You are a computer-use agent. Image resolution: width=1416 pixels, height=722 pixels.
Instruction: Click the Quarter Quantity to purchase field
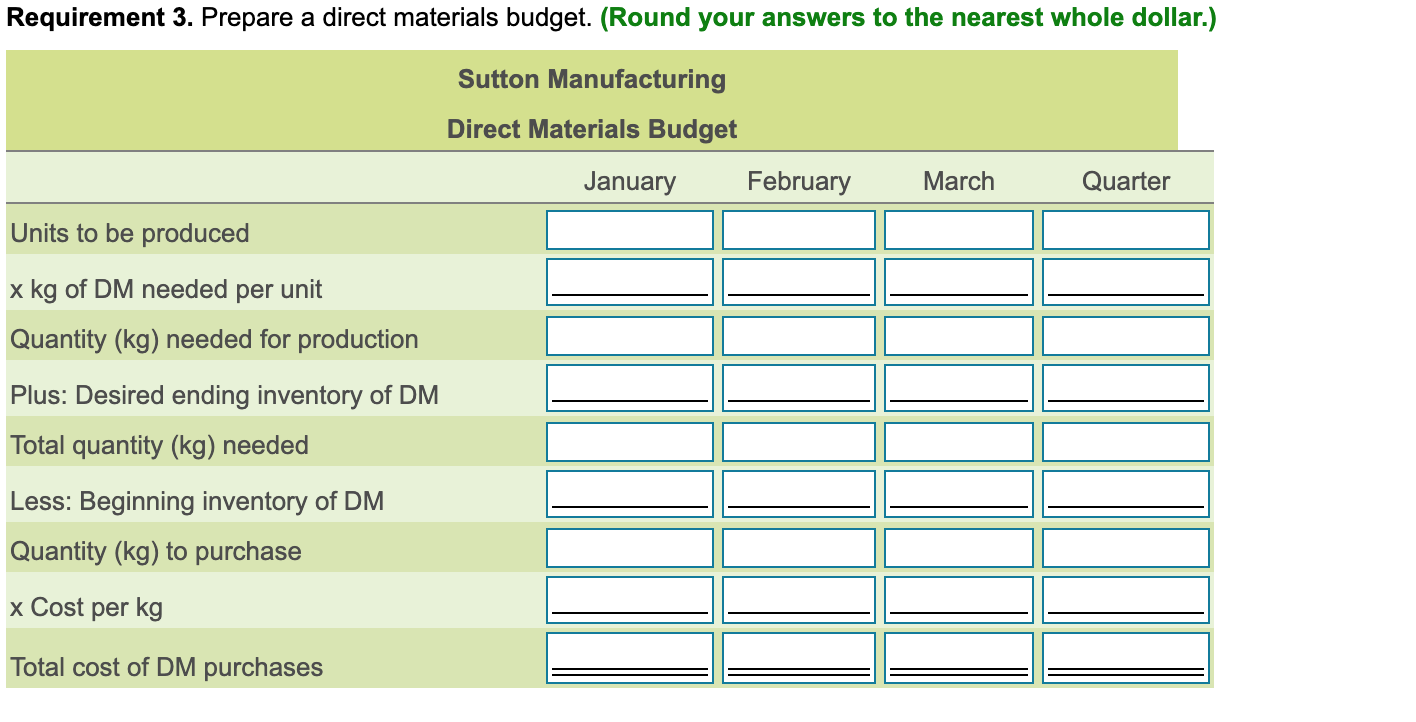click(x=1125, y=547)
